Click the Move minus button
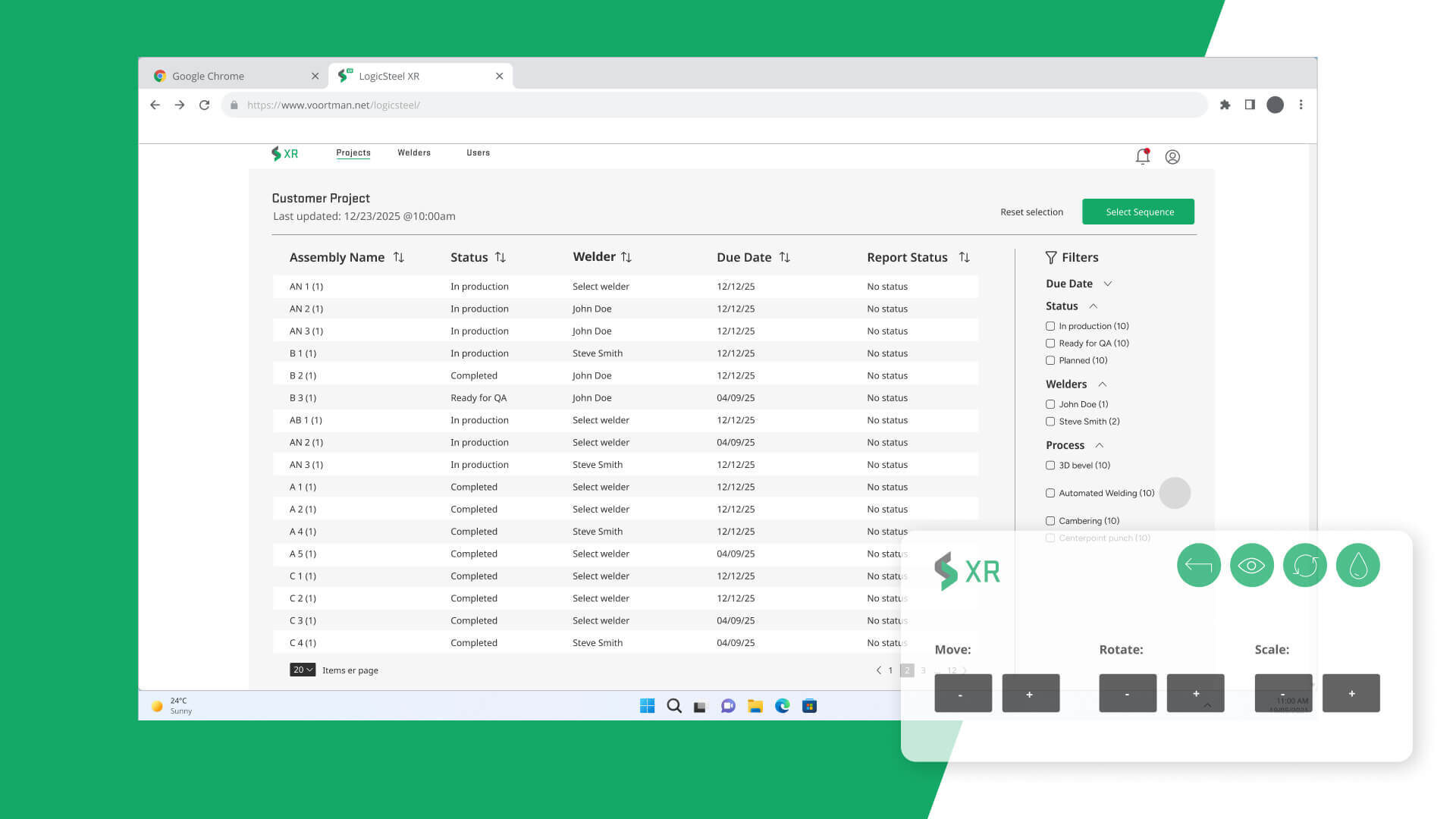 963,693
